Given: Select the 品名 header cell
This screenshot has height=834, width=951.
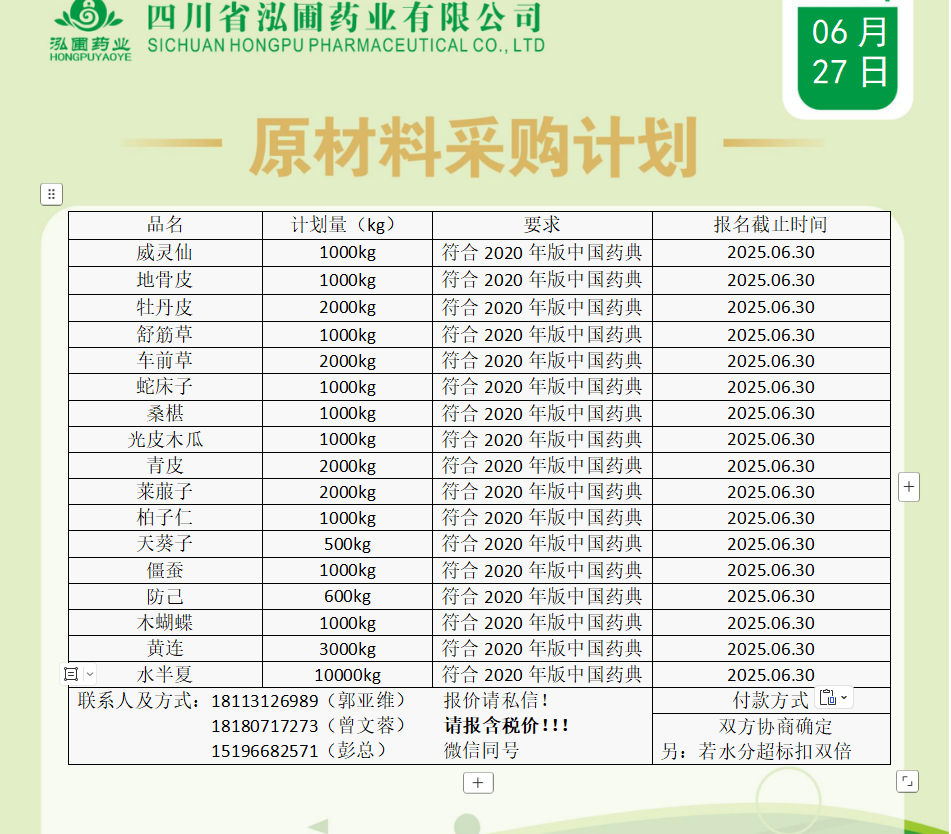Looking at the screenshot, I should coord(165,225).
